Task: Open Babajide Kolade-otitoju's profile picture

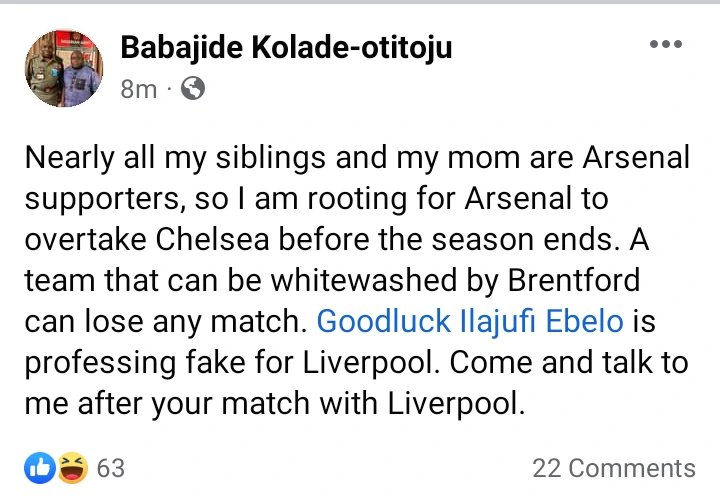Action: click(63, 68)
